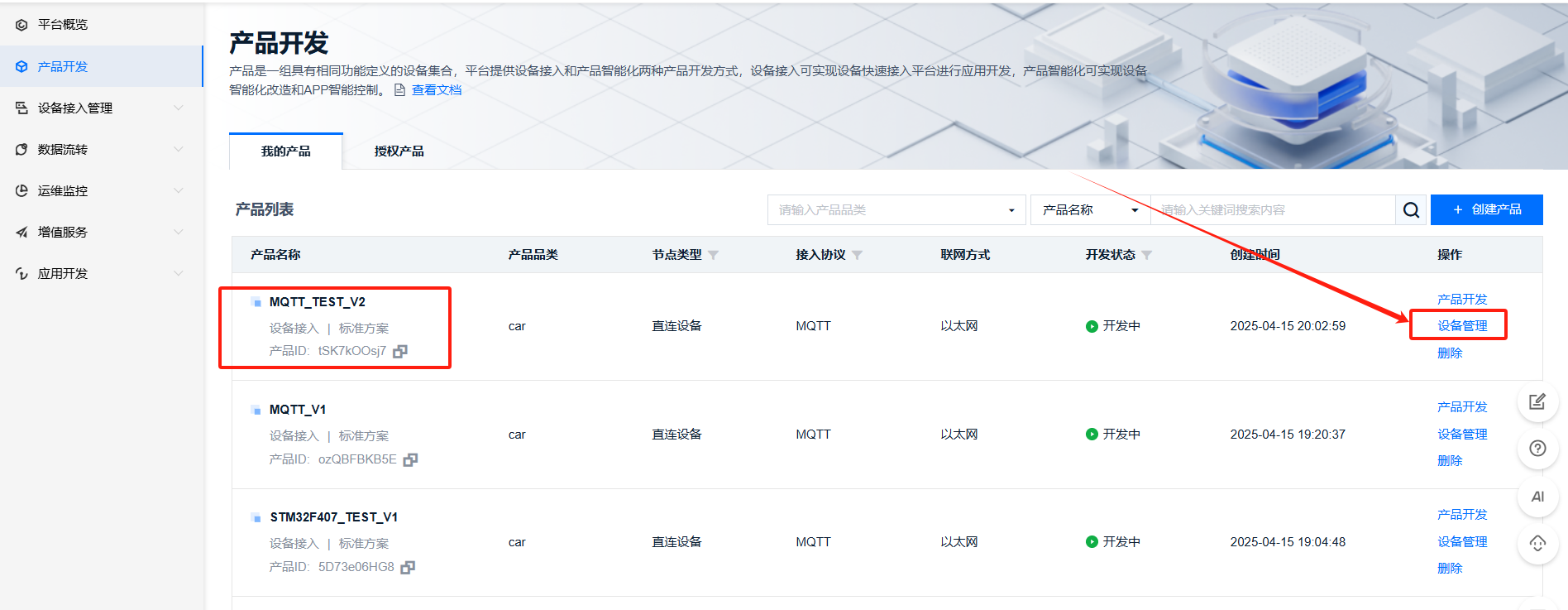Image resolution: width=1568 pixels, height=610 pixels.
Task: Switch to the 授权产品 tab
Action: coord(399,151)
